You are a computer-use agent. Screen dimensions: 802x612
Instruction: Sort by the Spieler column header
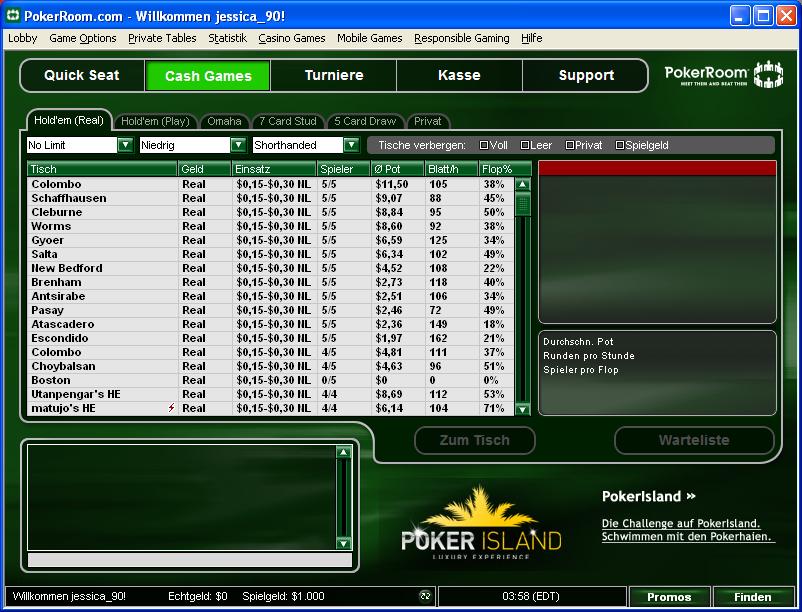point(343,169)
